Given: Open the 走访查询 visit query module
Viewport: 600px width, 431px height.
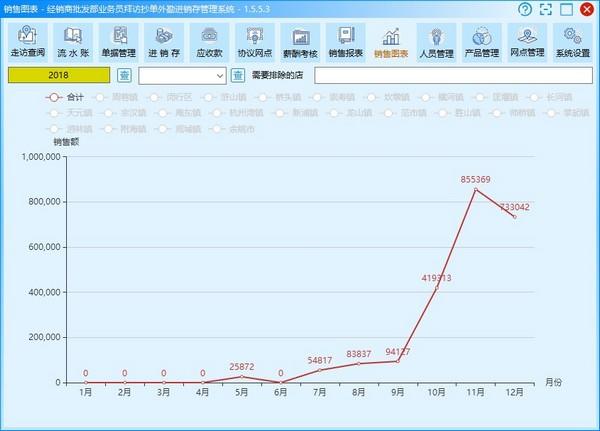Looking at the screenshot, I should (28, 41).
